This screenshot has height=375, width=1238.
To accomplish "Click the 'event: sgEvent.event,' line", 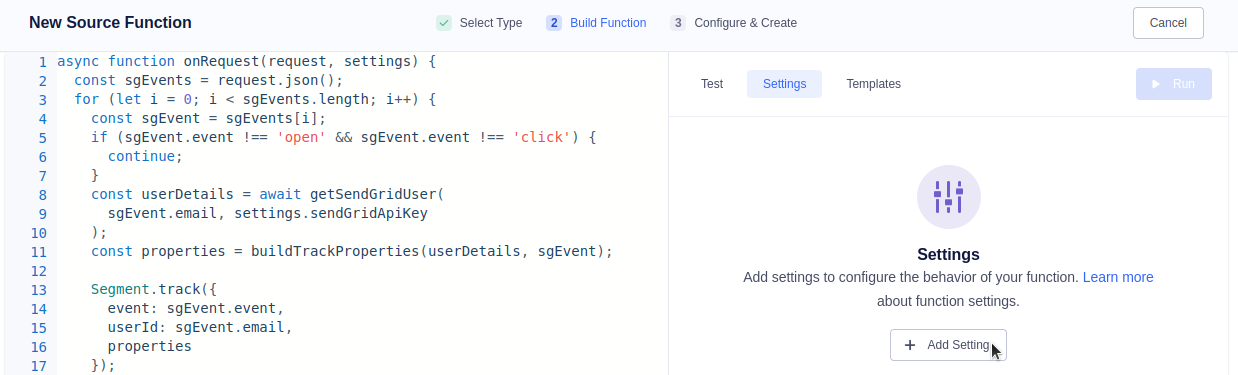I will (196, 308).
